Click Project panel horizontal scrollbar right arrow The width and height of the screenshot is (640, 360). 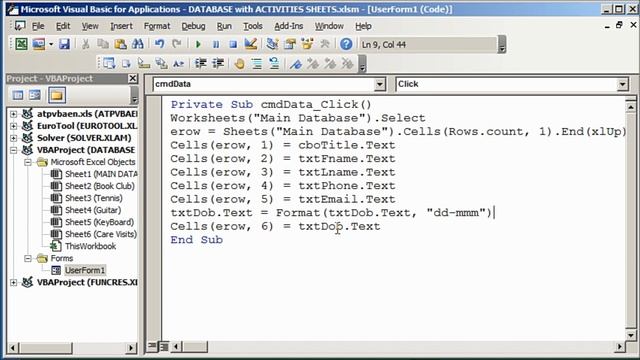[131, 348]
